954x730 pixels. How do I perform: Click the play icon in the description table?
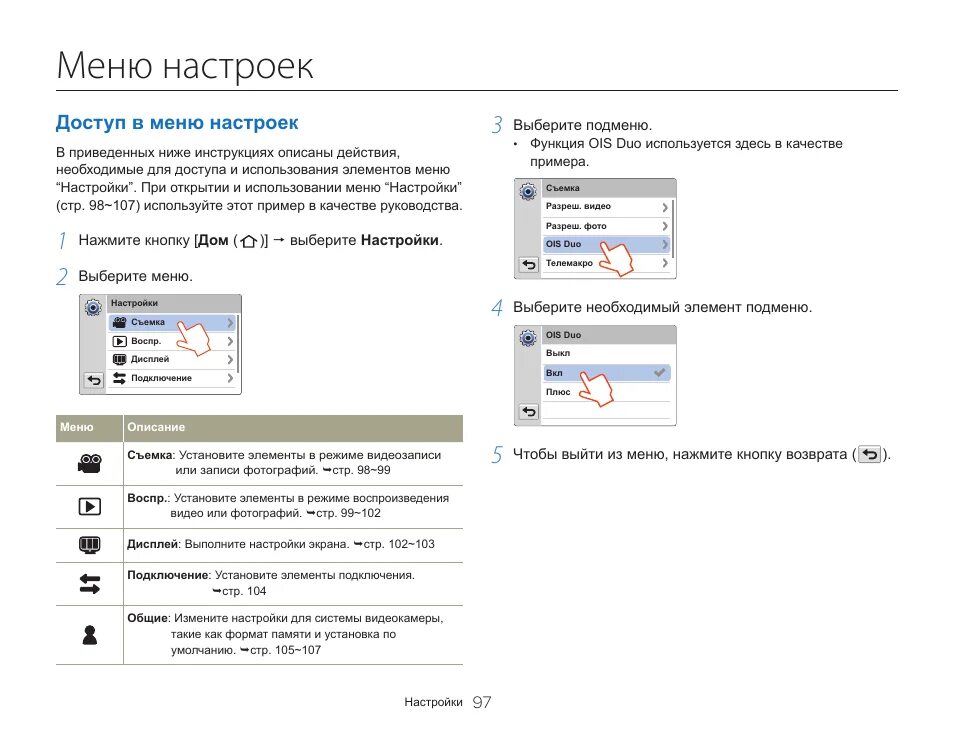click(90, 506)
